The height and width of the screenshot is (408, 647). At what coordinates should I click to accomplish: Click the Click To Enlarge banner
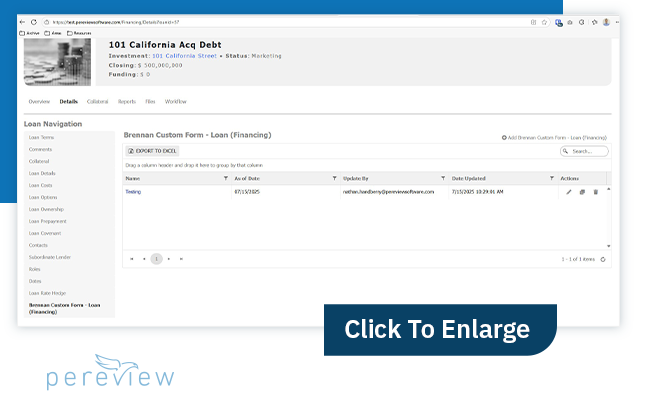click(x=440, y=330)
